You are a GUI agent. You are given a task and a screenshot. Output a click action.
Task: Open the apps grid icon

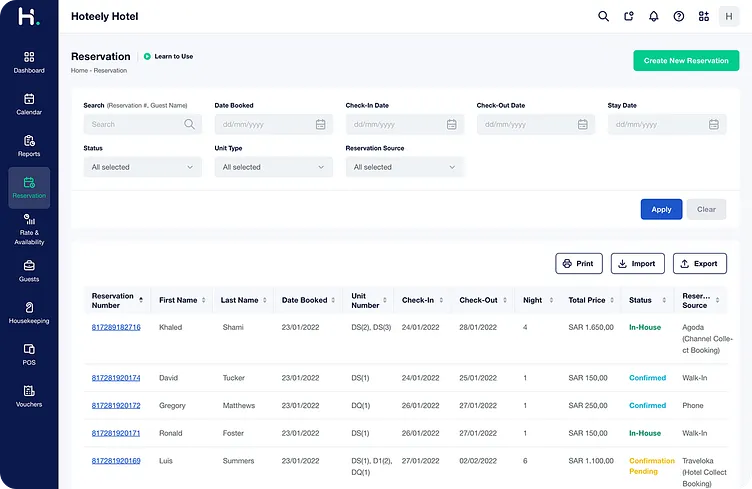click(704, 16)
